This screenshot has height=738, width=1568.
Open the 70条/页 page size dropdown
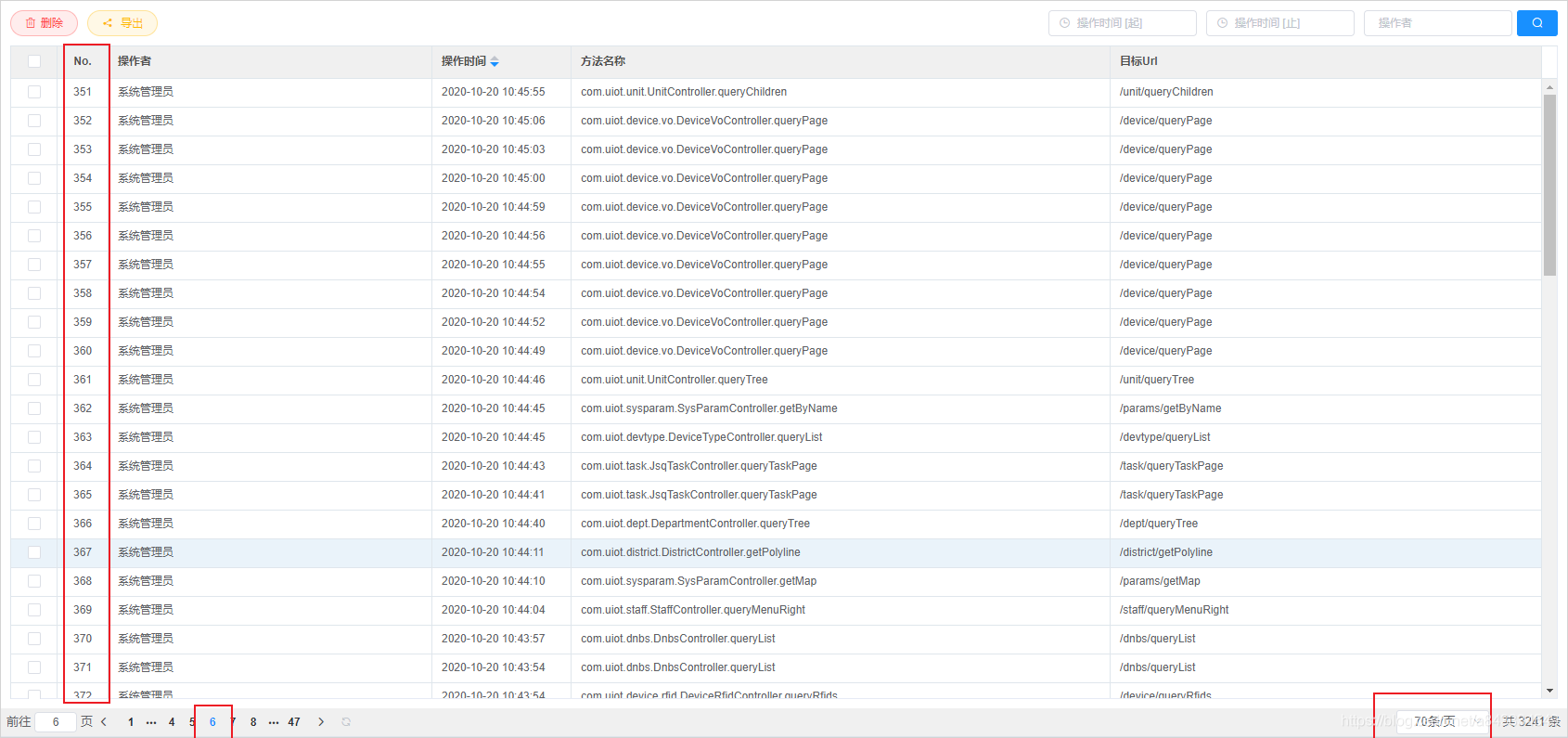coord(1442,721)
